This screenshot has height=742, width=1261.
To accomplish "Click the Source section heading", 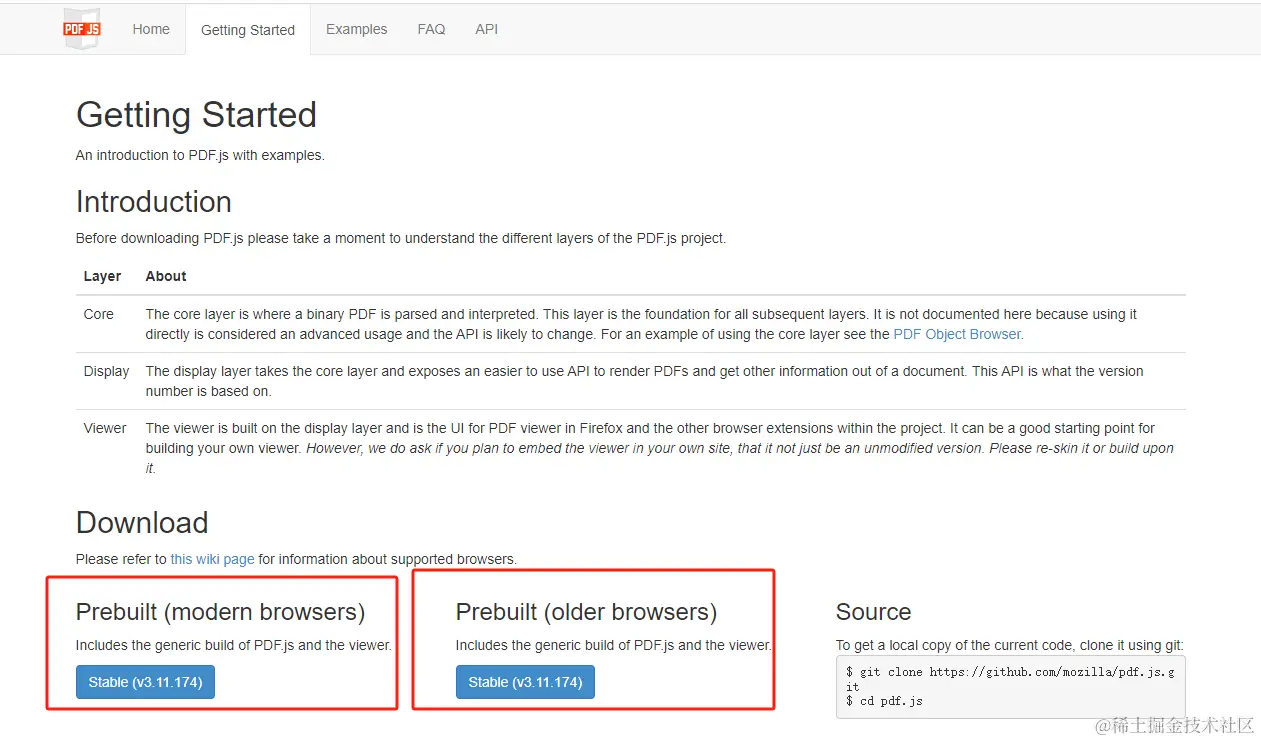I will pos(873,612).
